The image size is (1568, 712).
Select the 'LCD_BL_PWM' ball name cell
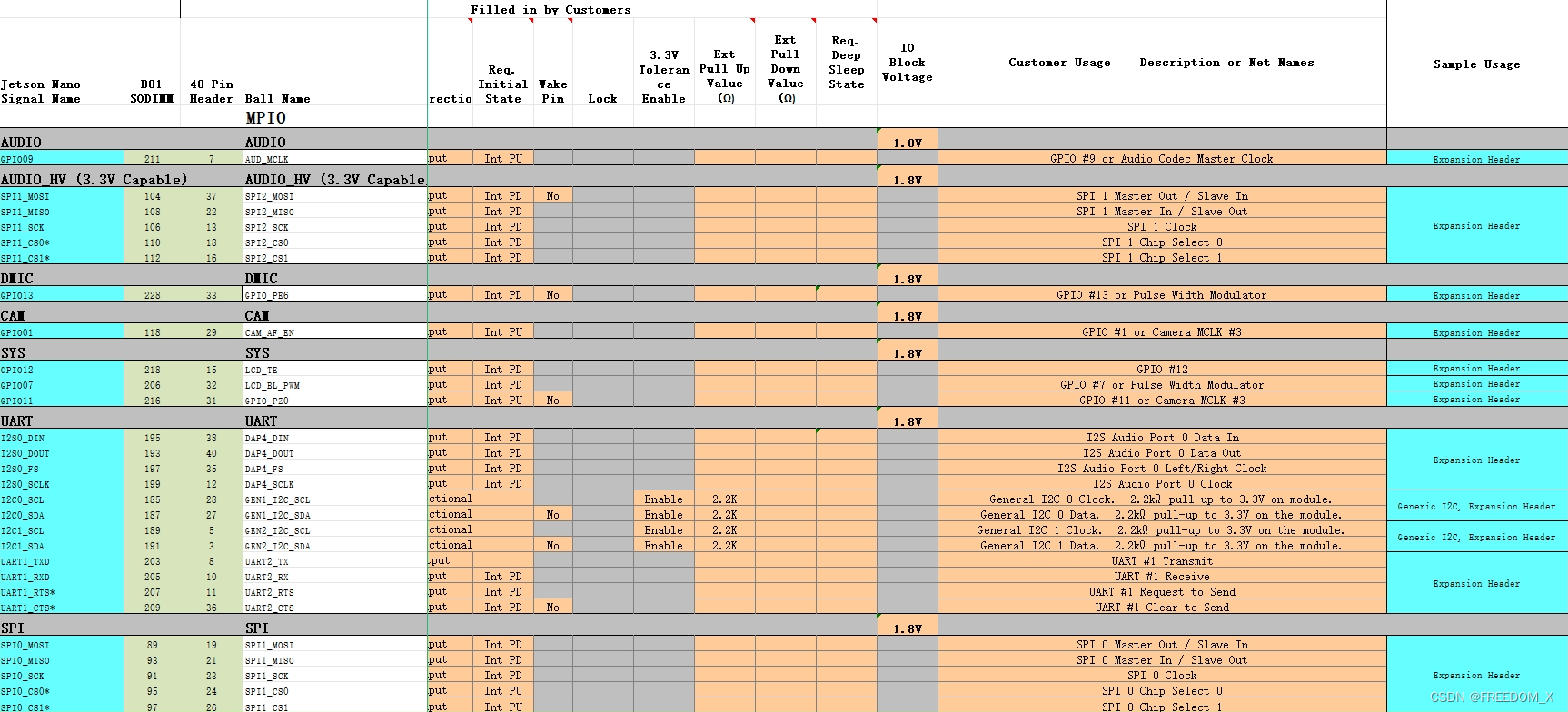[x=335, y=384]
